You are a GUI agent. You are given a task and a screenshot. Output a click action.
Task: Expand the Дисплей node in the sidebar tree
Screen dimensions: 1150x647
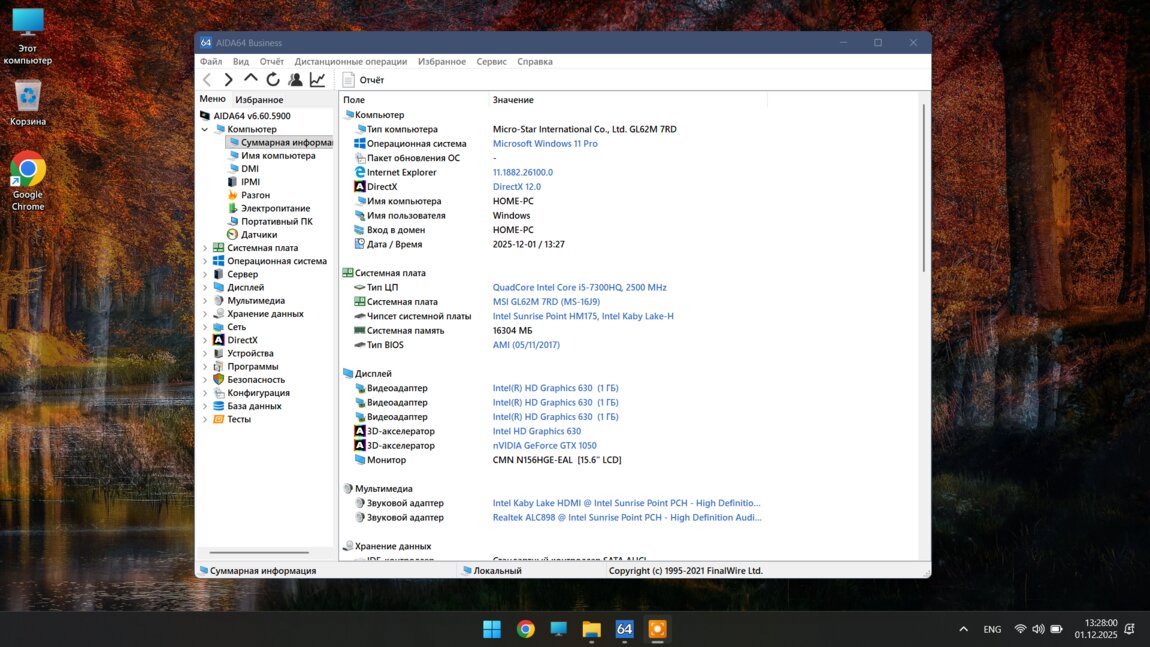coord(205,288)
